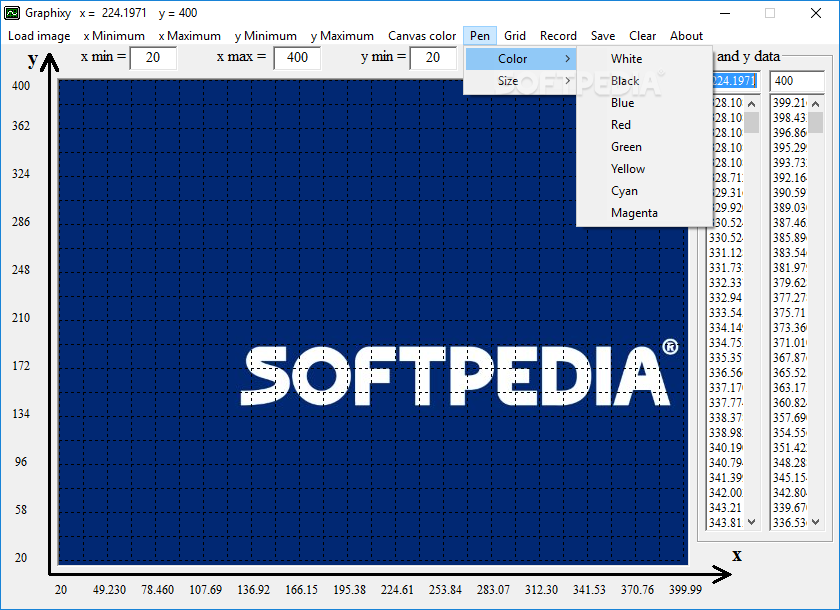This screenshot has height=610, width=840.
Task: Open the Grid menu
Action: [x=515, y=36]
